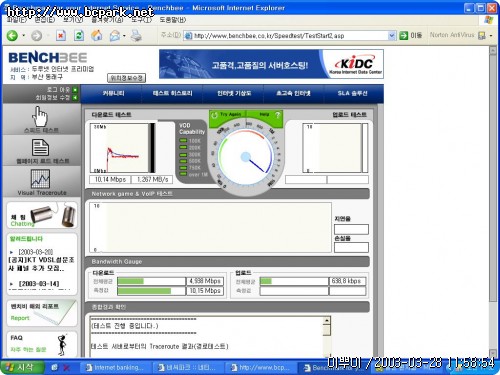Viewport: 500px width, 375px height.
Task: Open the 테스트 히스토리 navigation tab
Action: [172, 93]
